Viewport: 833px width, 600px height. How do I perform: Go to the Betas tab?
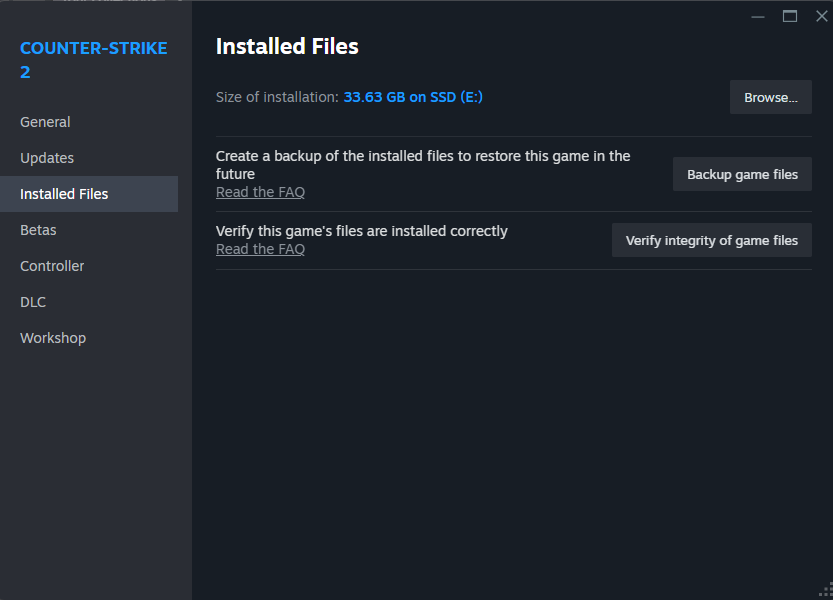[38, 230]
